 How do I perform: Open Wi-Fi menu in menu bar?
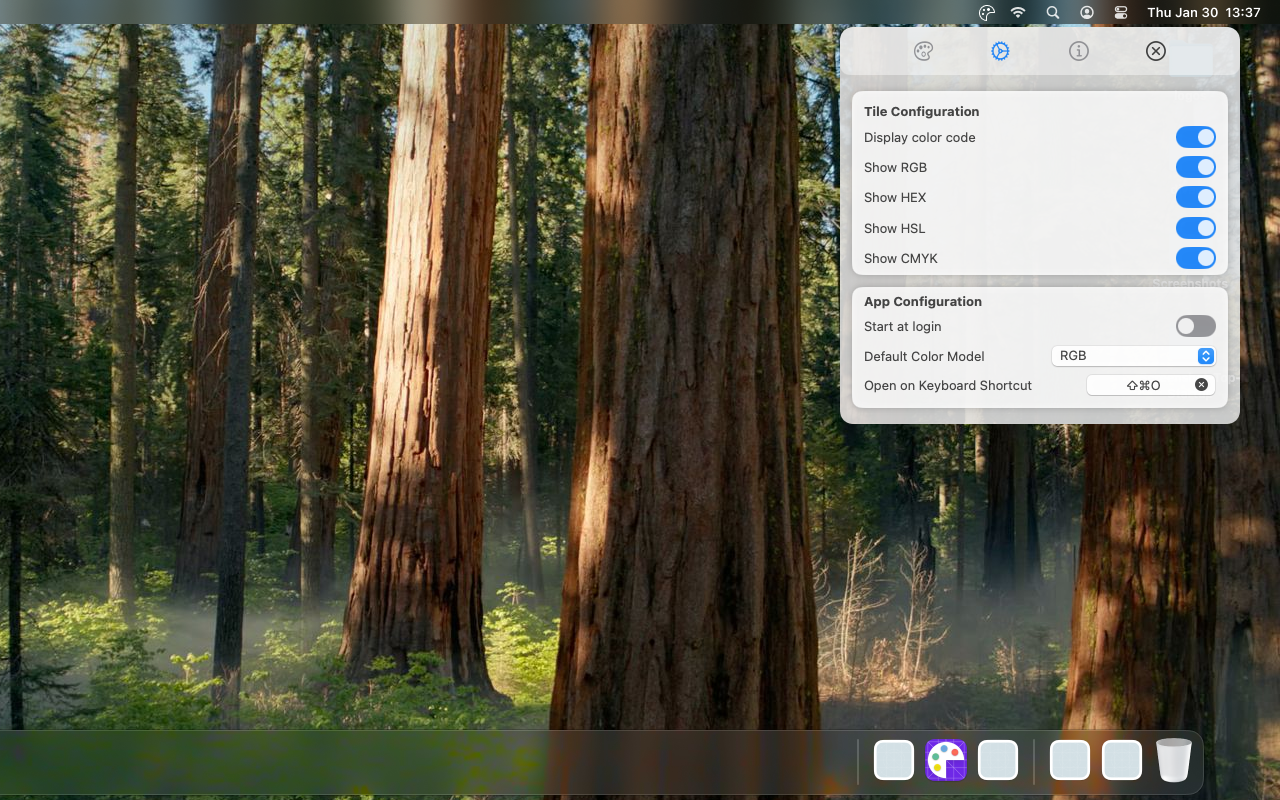pos(1018,13)
